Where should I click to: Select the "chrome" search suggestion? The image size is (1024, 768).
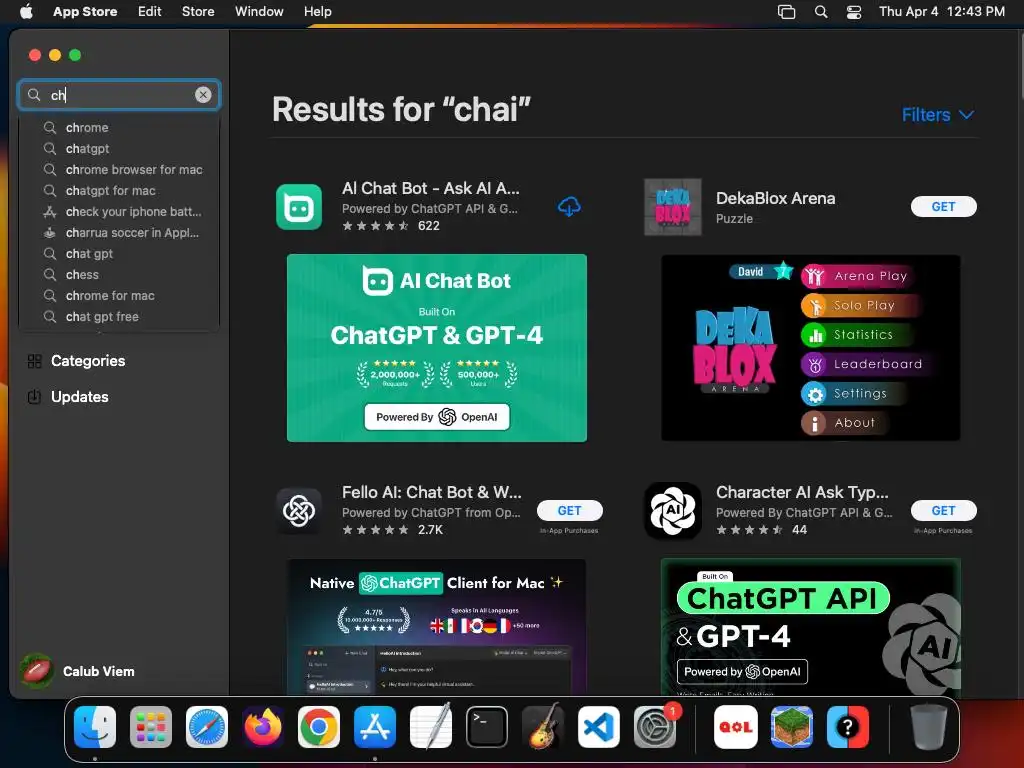pyautogui.click(x=119, y=127)
